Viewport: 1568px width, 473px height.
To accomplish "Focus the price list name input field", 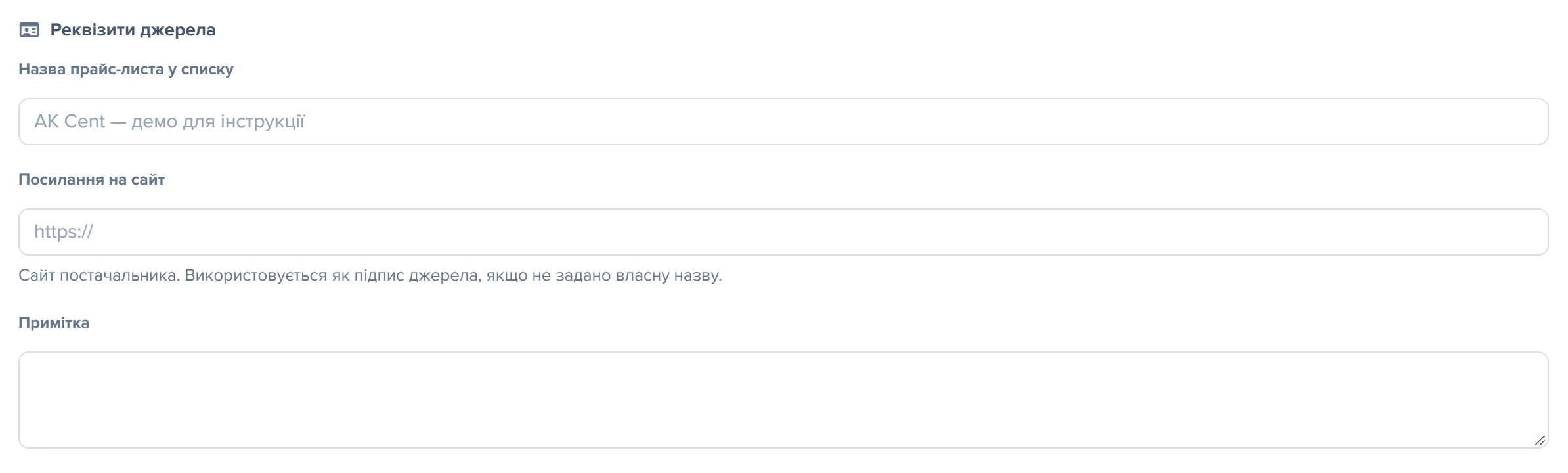I will pyautogui.click(x=783, y=122).
